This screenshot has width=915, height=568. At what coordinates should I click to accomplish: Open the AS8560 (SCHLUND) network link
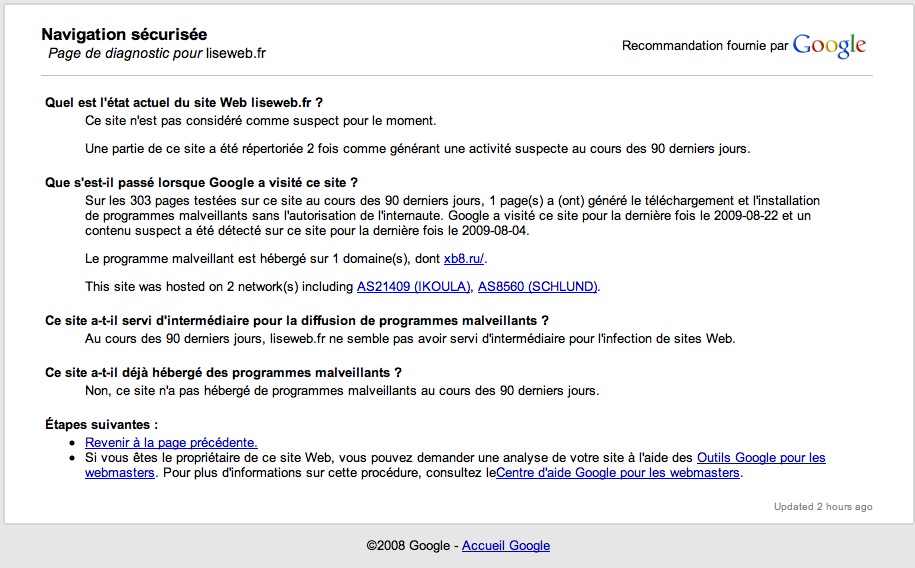pyautogui.click(x=538, y=287)
